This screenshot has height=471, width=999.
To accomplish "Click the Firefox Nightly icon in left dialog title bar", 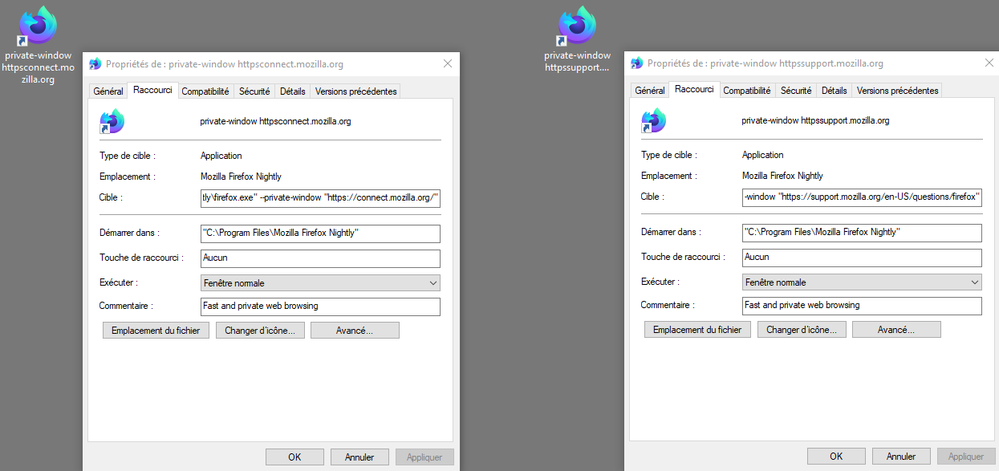I will click(x=96, y=64).
